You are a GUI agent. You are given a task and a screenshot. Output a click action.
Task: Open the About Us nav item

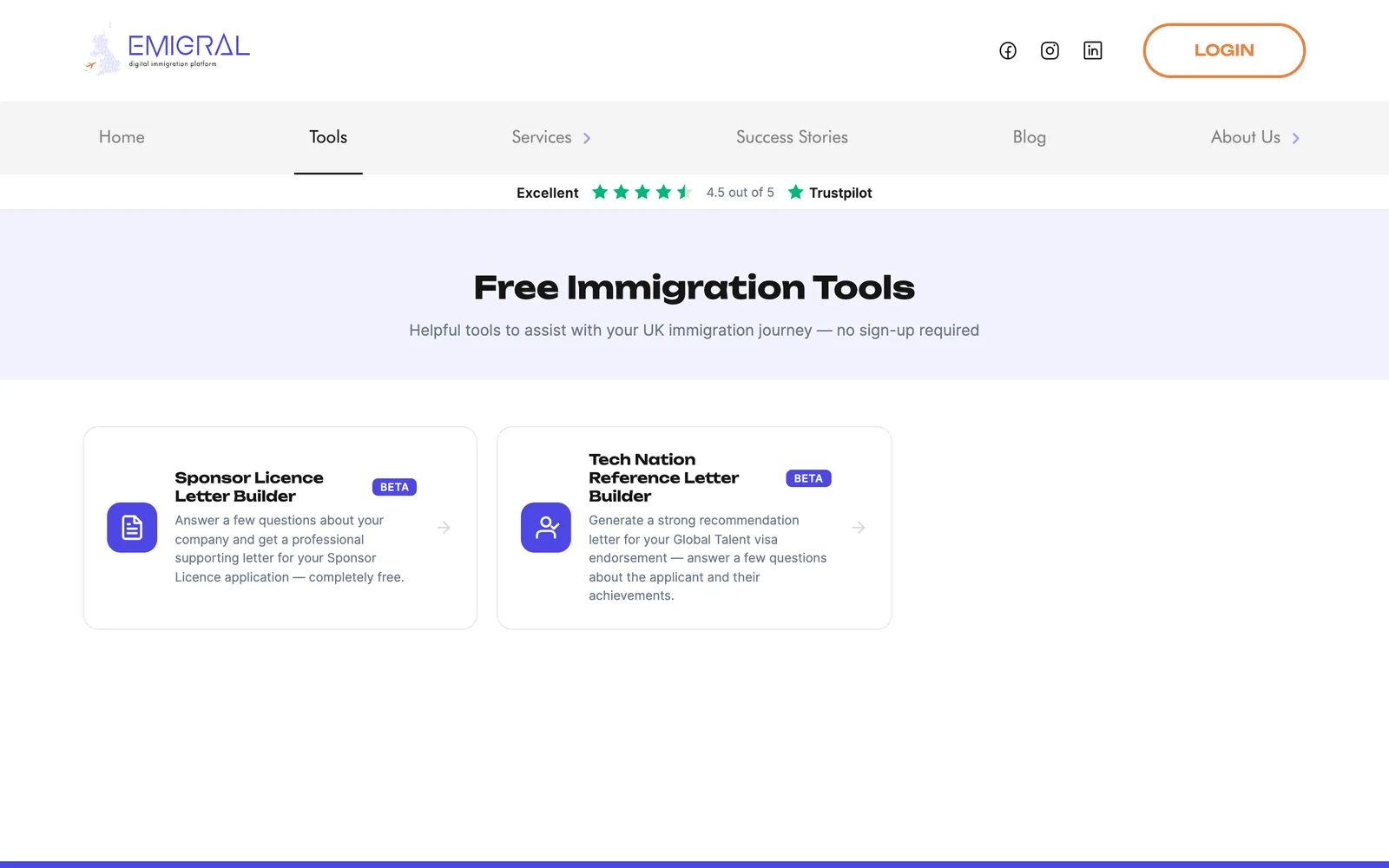tap(1245, 137)
